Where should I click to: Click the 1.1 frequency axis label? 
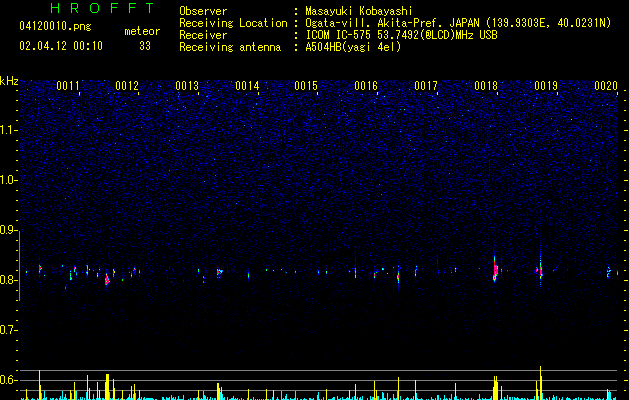pyautogui.click(x=8, y=130)
